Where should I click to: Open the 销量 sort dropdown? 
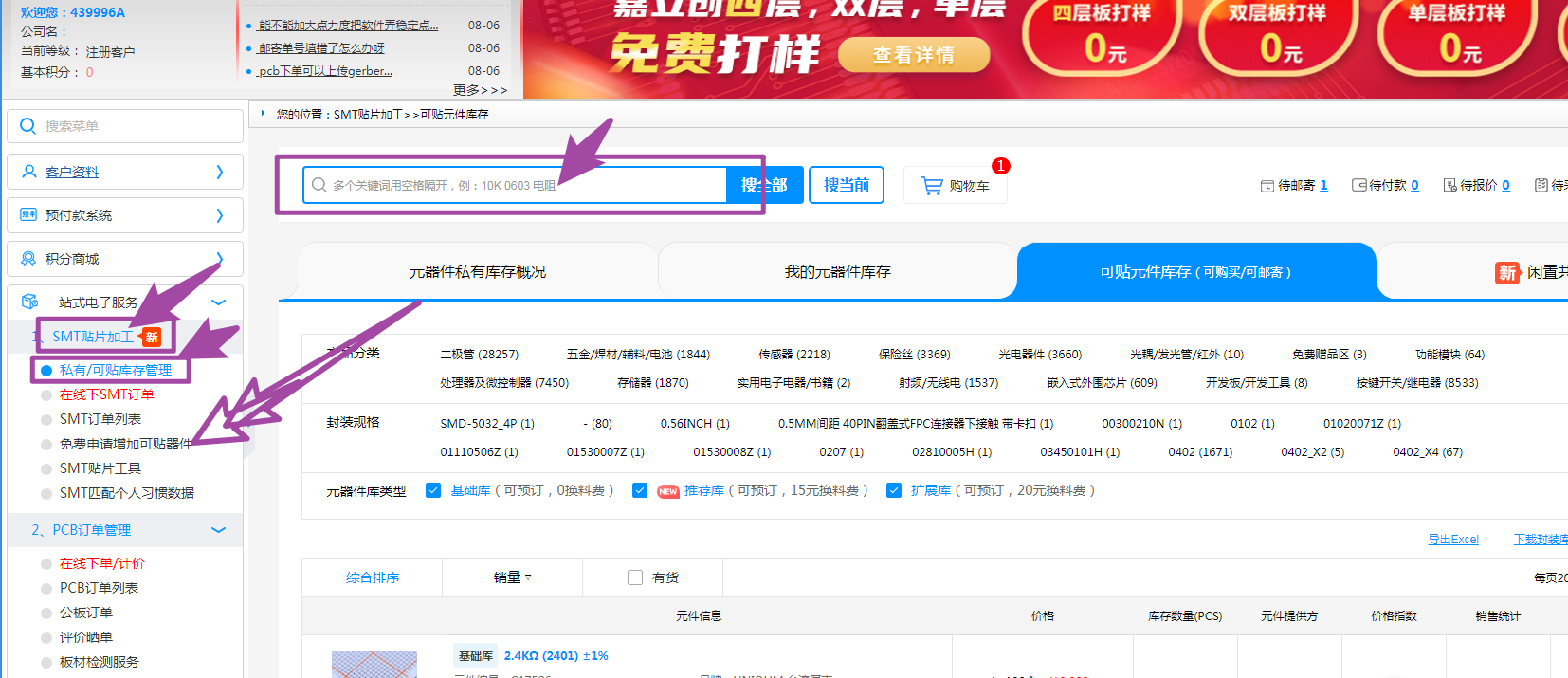[512, 577]
